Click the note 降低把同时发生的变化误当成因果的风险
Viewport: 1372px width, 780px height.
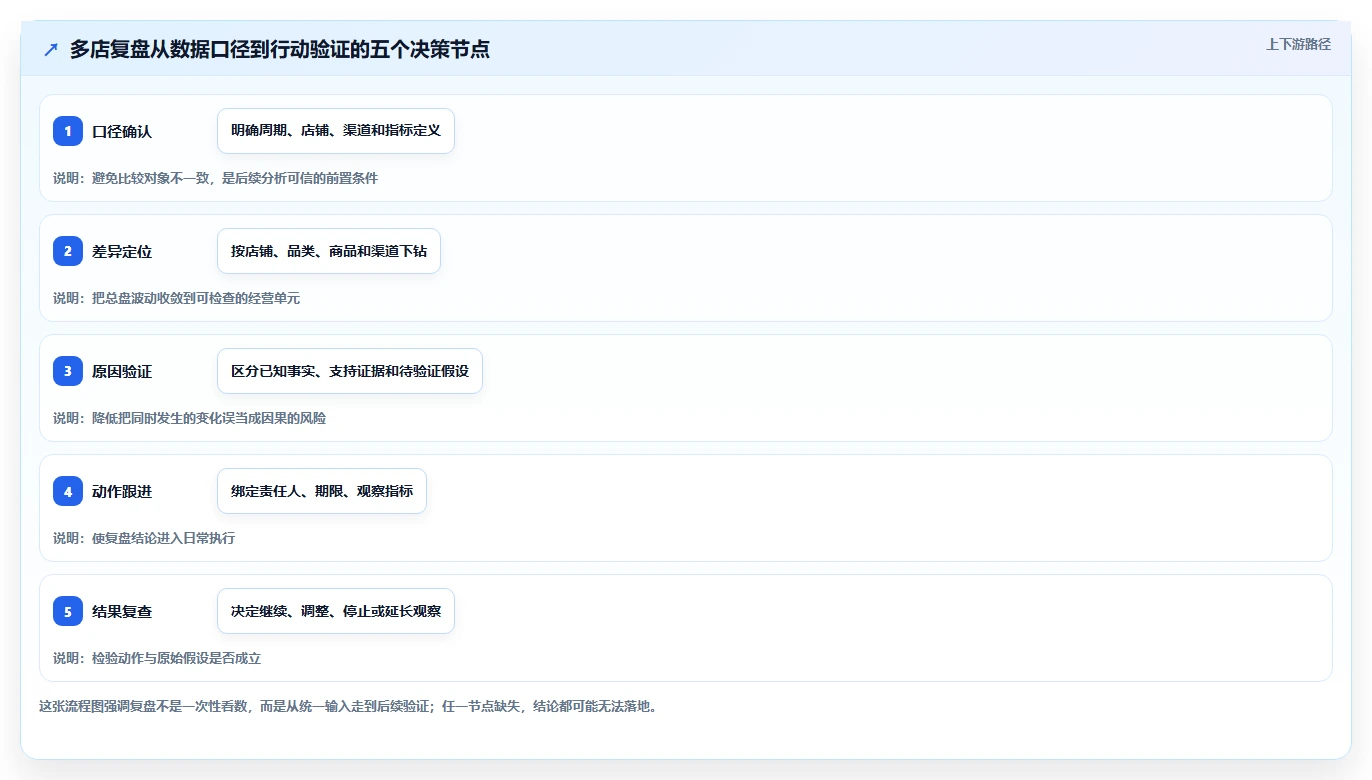point(189,418)
